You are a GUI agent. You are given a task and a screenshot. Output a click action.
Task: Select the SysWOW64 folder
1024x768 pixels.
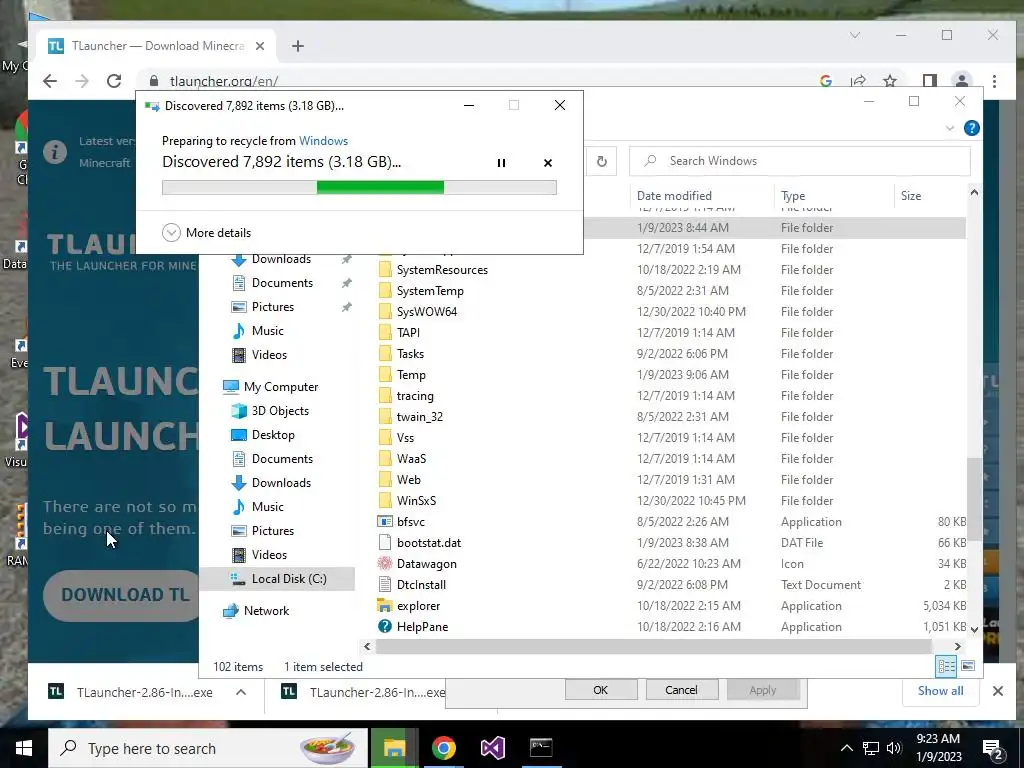click(x=426, y=312)
